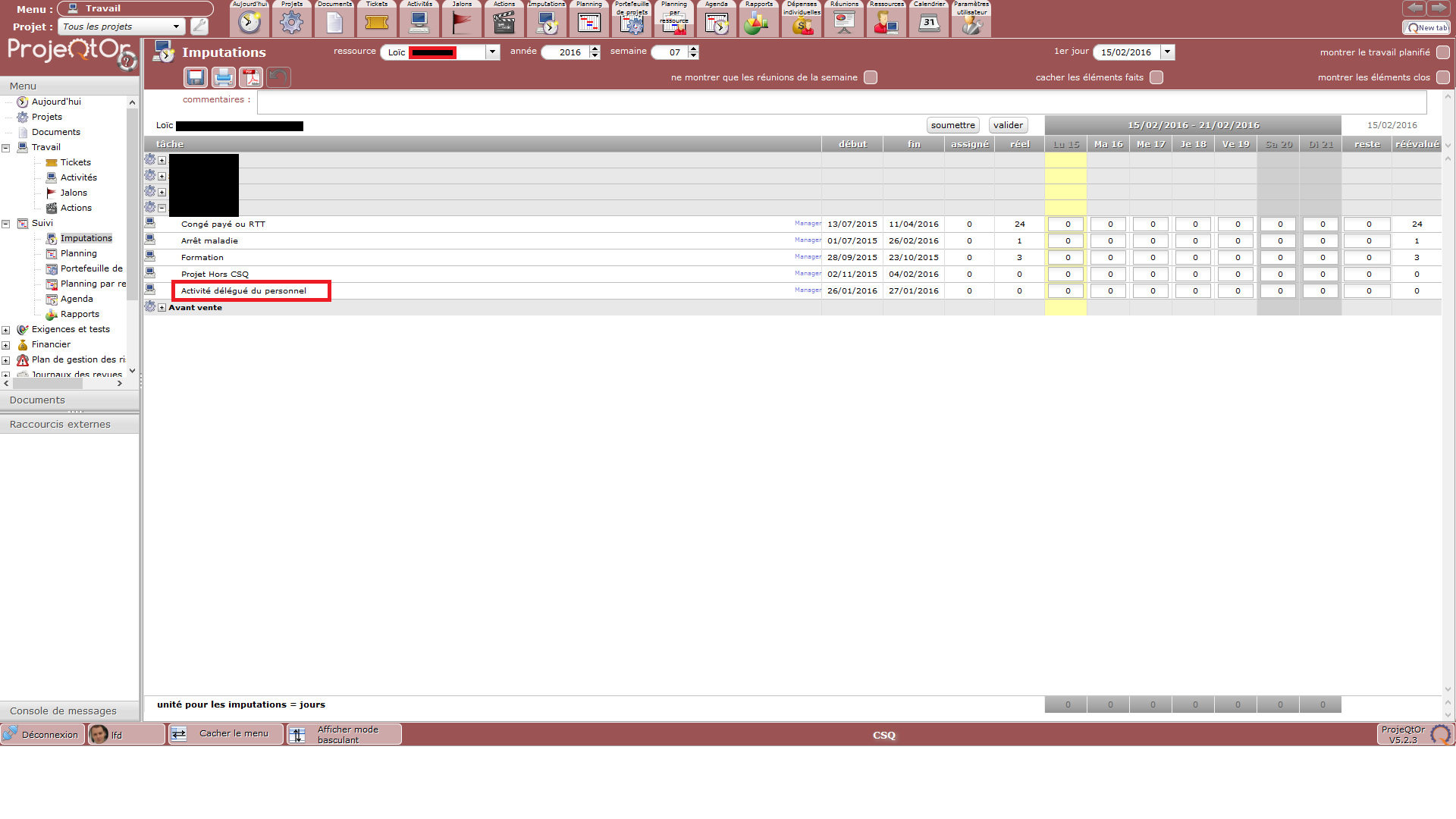Expand the Avant vente row

162,308
